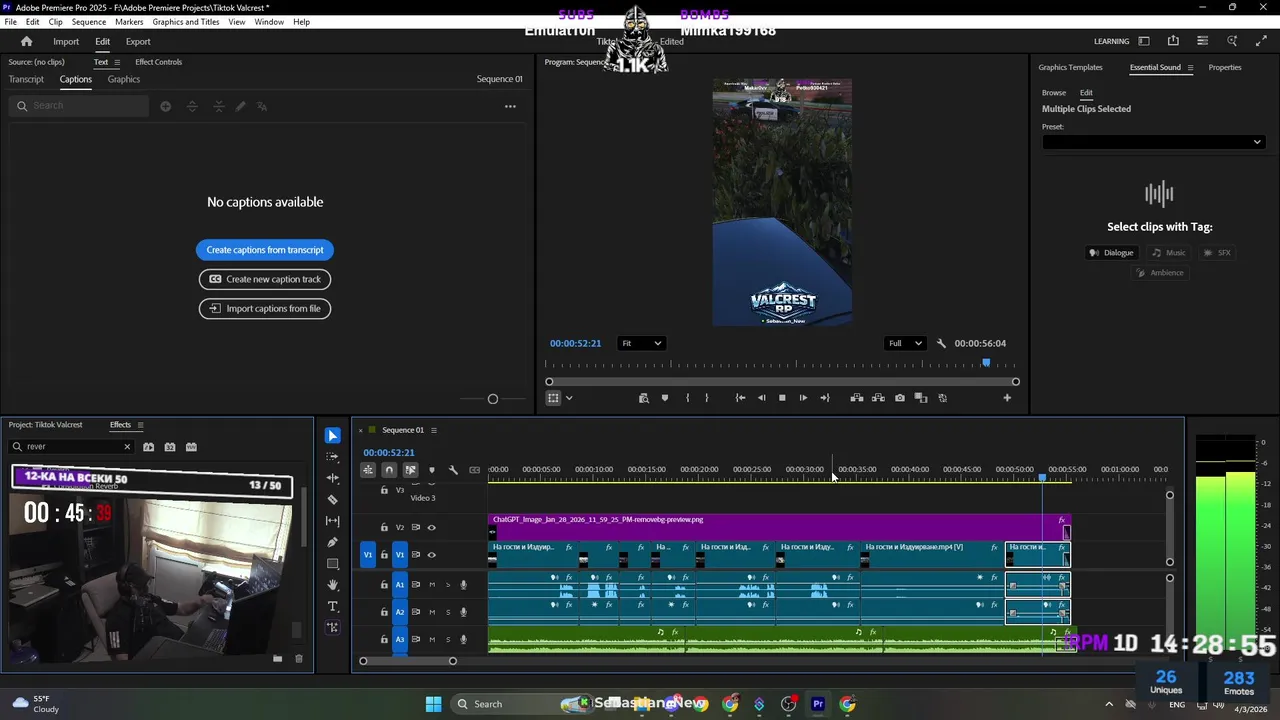Click the Export Frame camera icon
1280x720 pixels.
tap(900, 398)
